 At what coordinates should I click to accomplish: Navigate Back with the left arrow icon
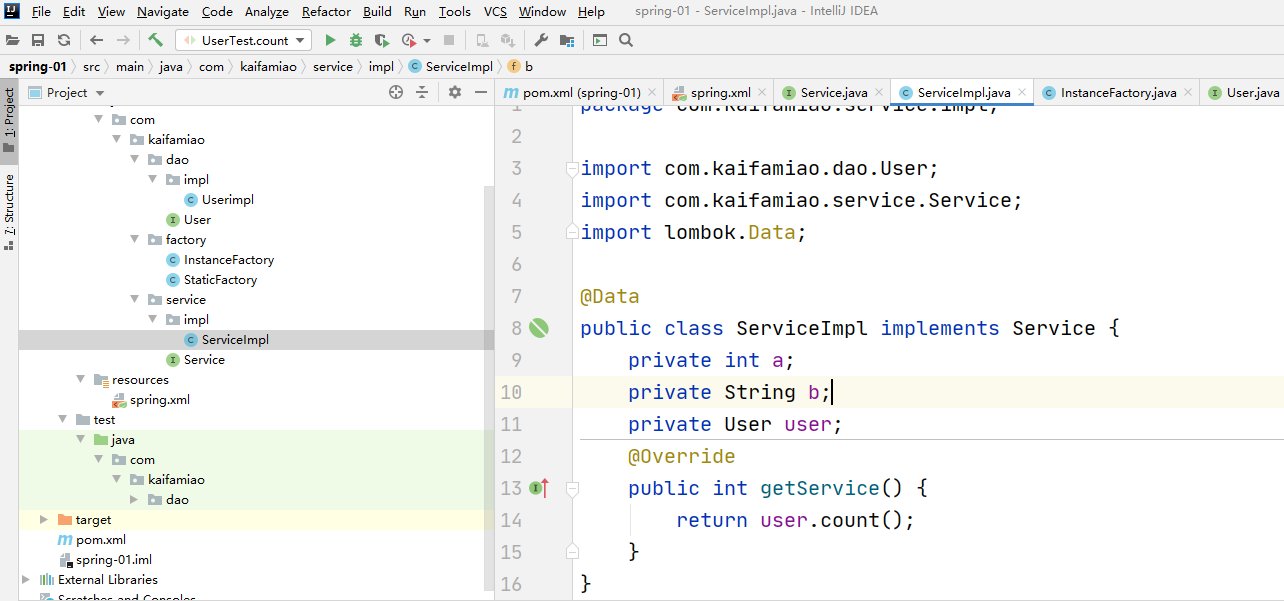click(x=96, y=41)
